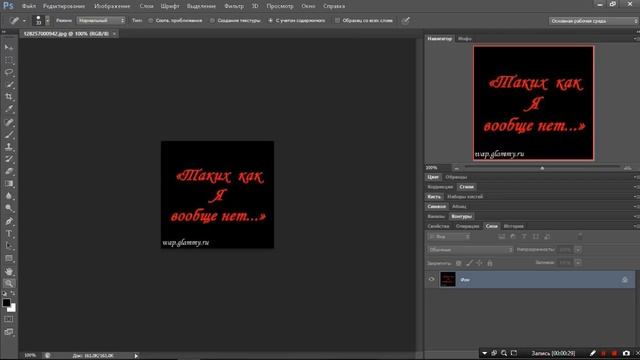Open the tool preset picker arrow
Viewport: 640px width, 360px height.
point(24,20)
